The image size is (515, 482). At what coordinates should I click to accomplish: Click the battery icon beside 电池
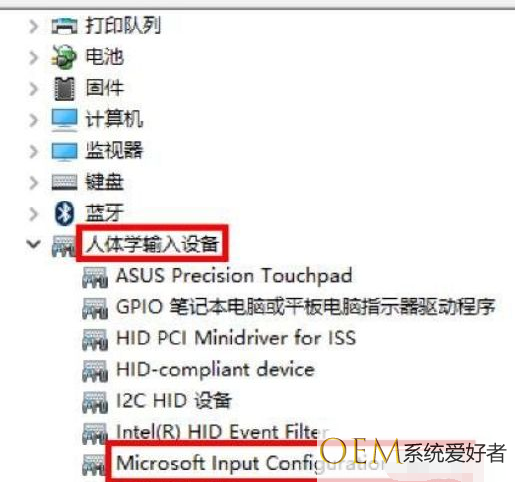63,57
